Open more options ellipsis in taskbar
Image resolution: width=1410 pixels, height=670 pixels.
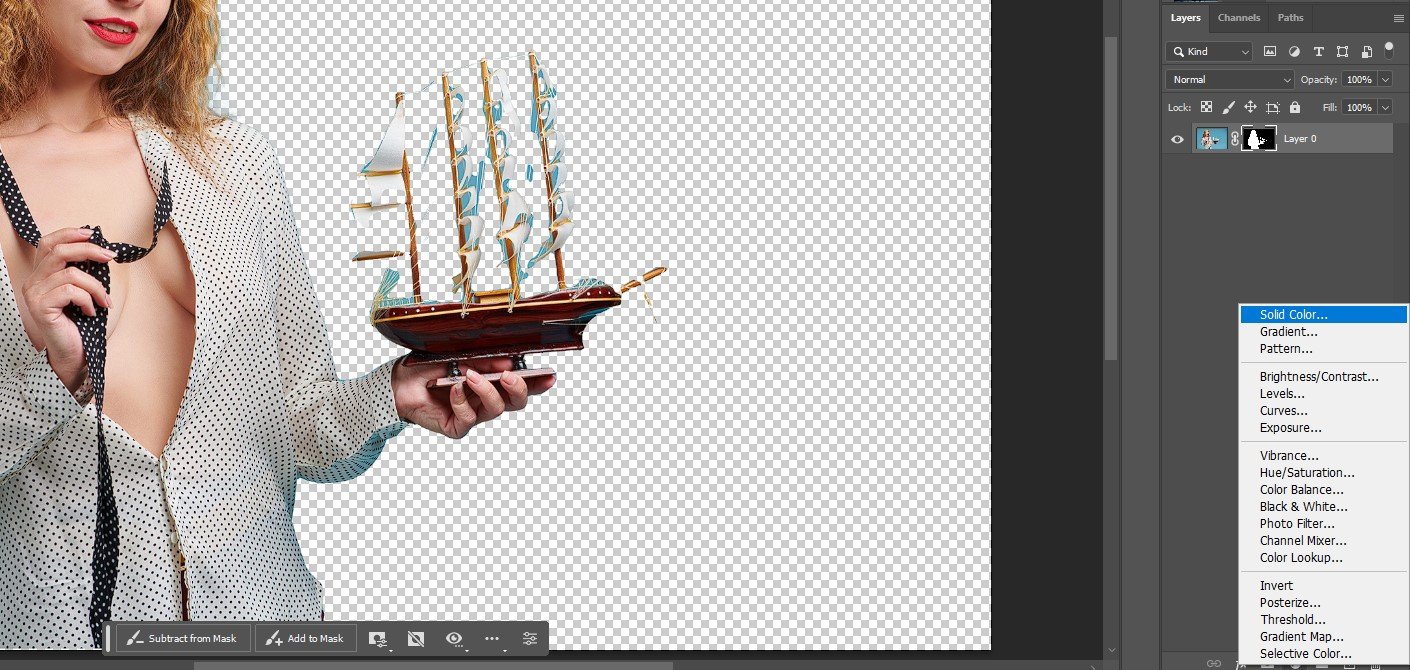[493, 638]
